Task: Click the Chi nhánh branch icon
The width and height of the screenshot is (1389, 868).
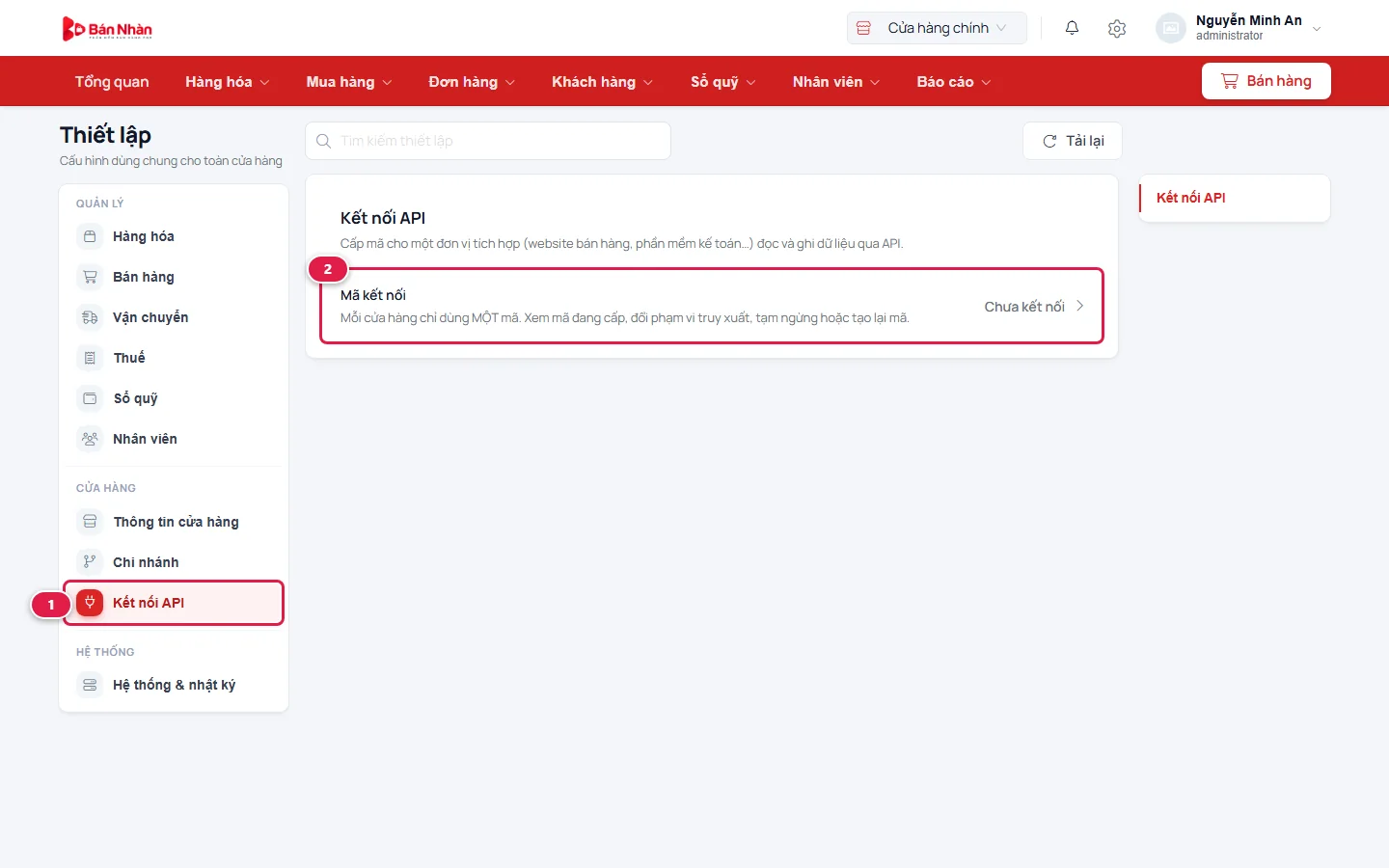Action: [90, 562]
